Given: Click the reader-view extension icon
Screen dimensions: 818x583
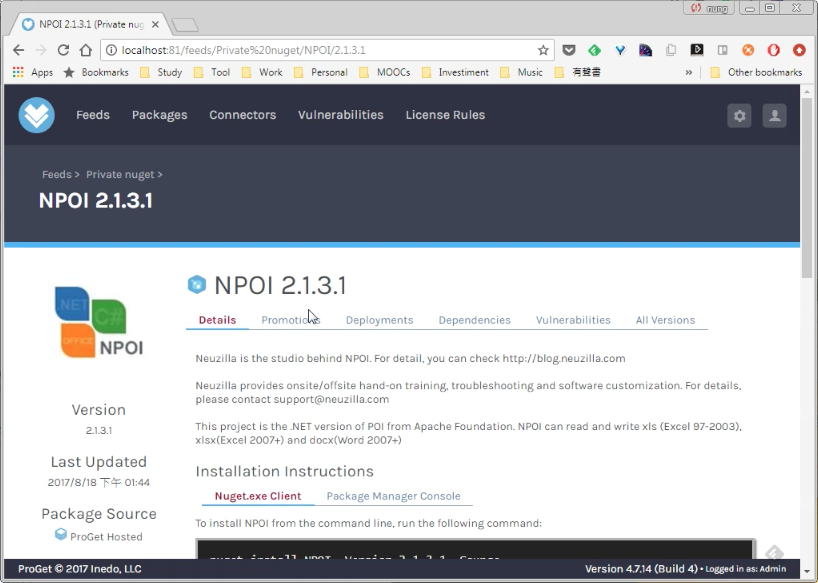Looking at the screenshot, I should (x=723, y=50).
